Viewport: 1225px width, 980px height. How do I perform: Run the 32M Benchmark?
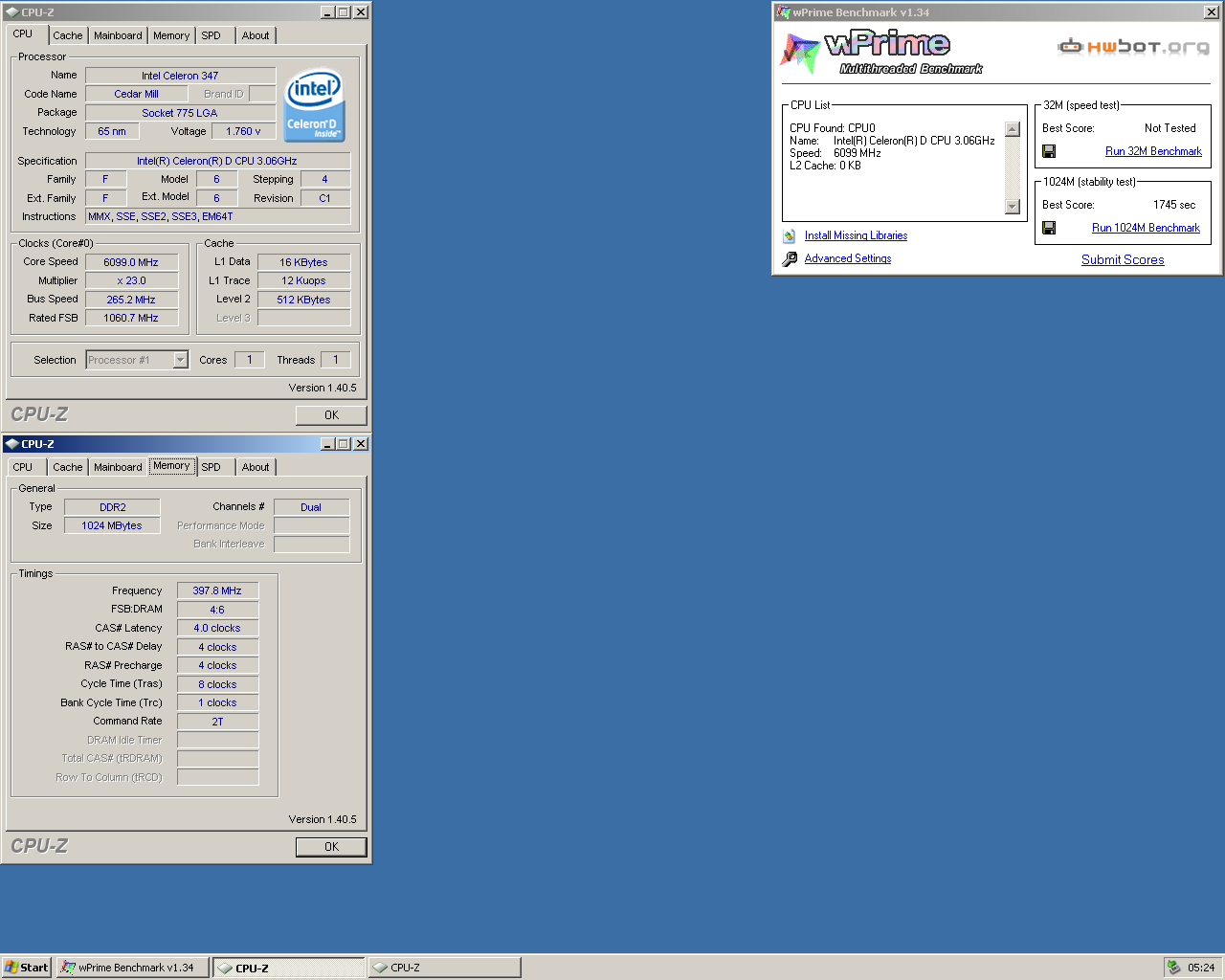pyautogui.click(x=1153, y=151)
